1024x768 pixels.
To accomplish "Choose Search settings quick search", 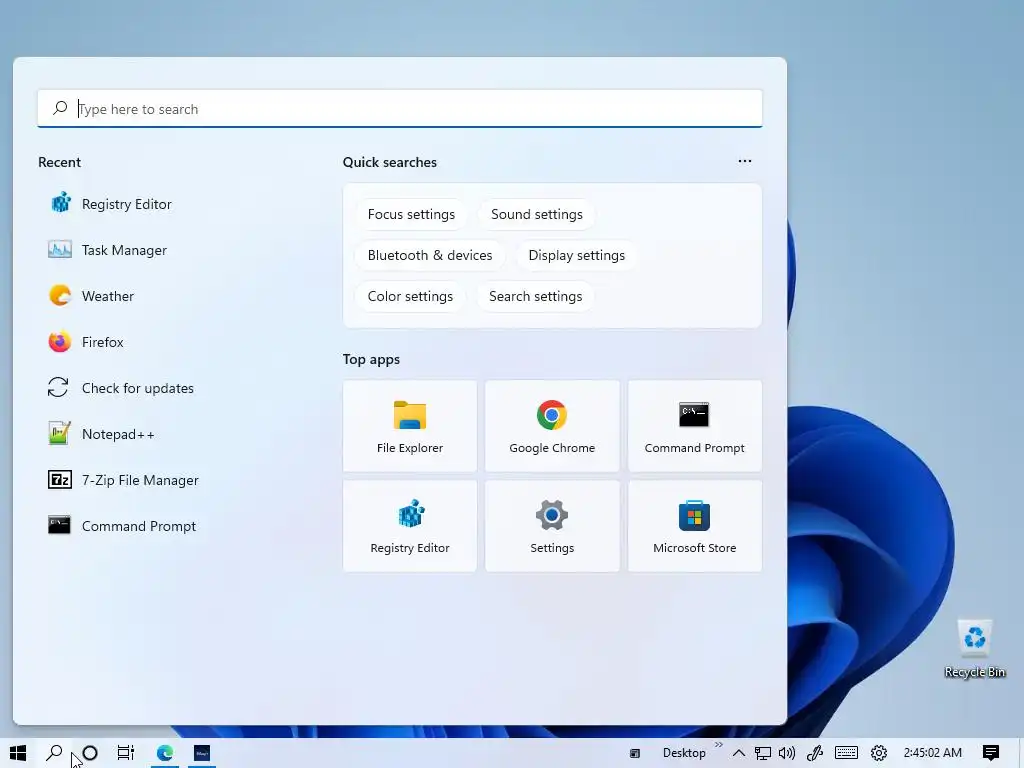I will tap(536, 296).
